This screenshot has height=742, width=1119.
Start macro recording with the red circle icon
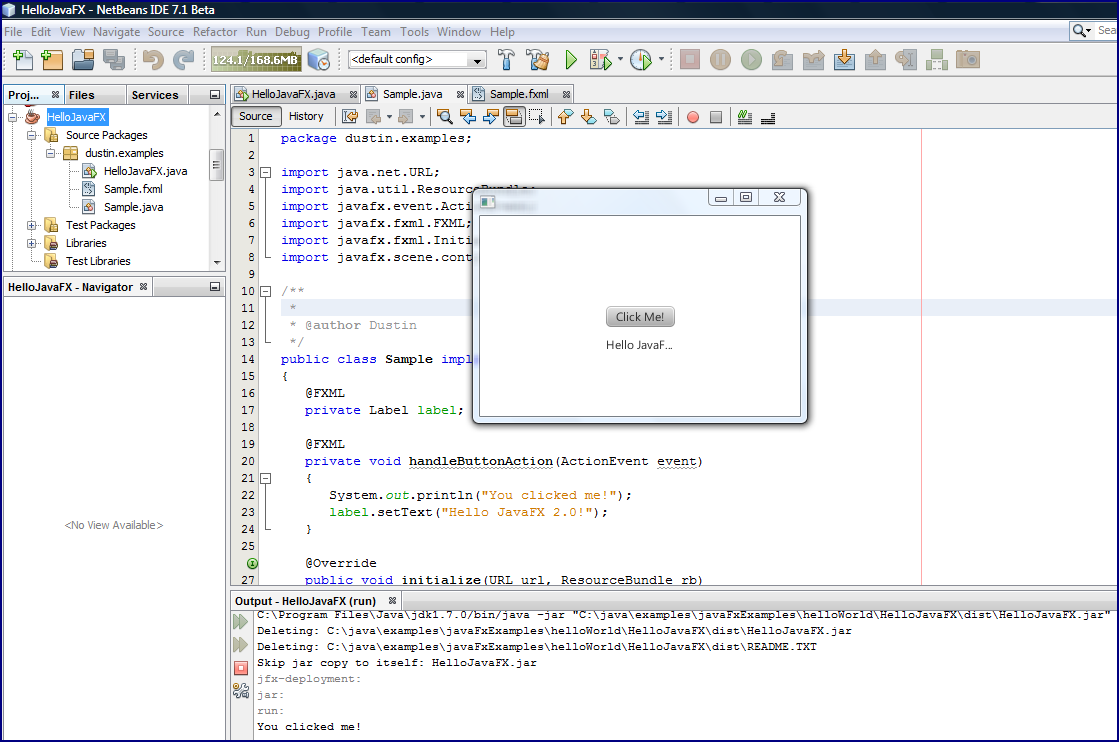click(x=691, y=116)
